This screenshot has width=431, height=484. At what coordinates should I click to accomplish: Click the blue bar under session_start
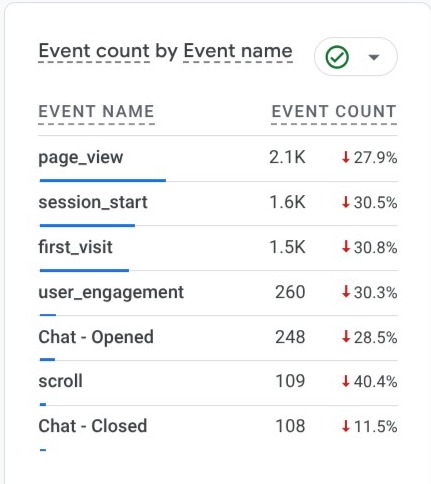(87, 226)
